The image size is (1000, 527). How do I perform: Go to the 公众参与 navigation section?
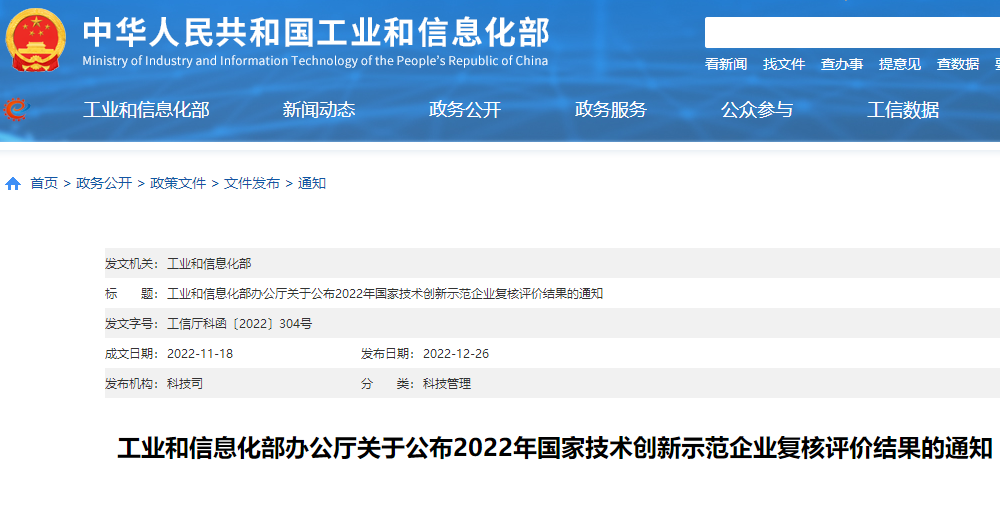(x=757, y=110)
